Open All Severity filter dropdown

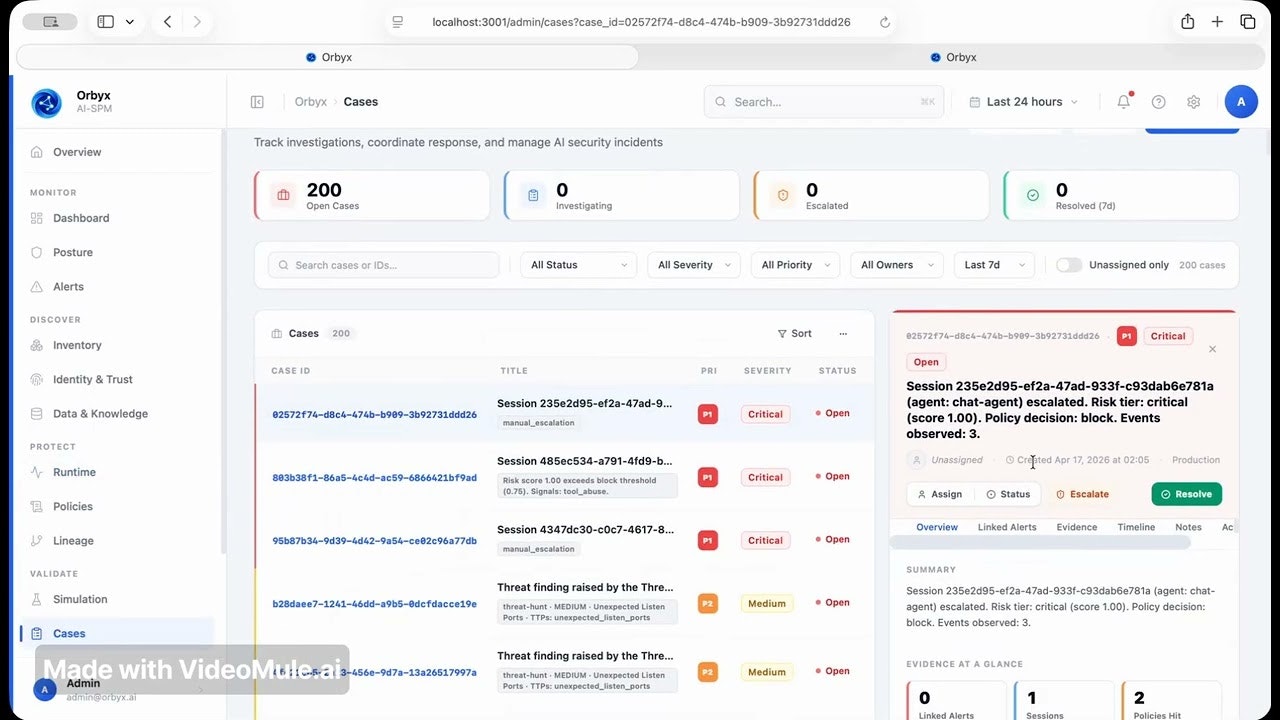pos(694,265)
